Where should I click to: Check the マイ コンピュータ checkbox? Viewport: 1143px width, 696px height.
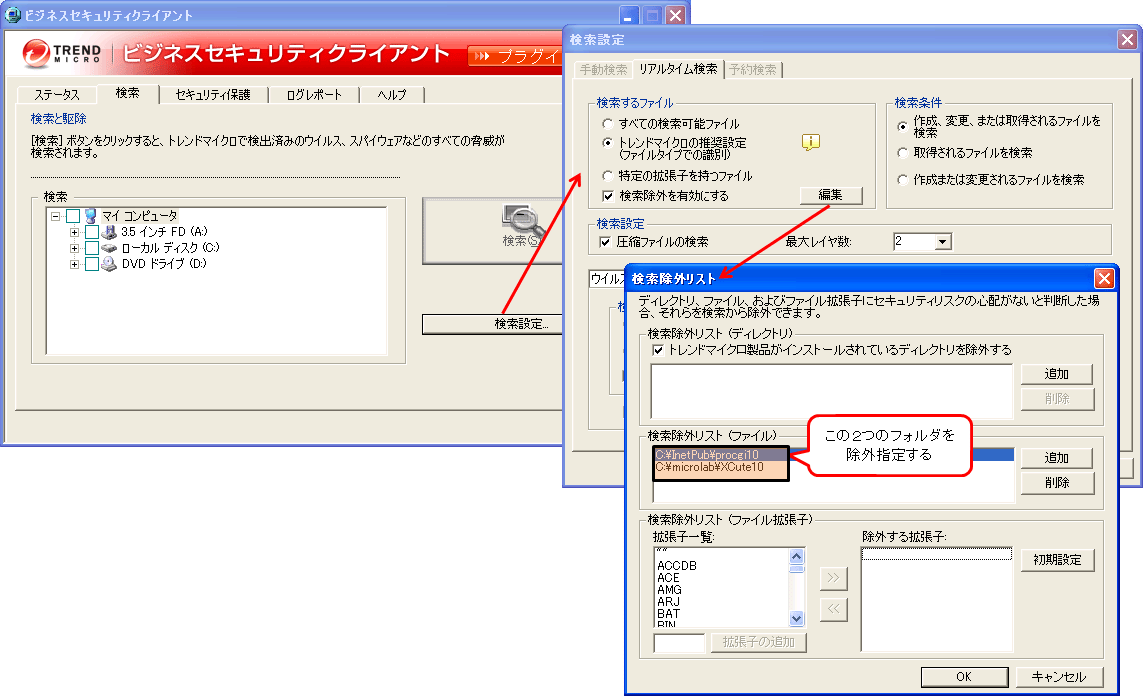pyautogui.click(x=73, y=216)
